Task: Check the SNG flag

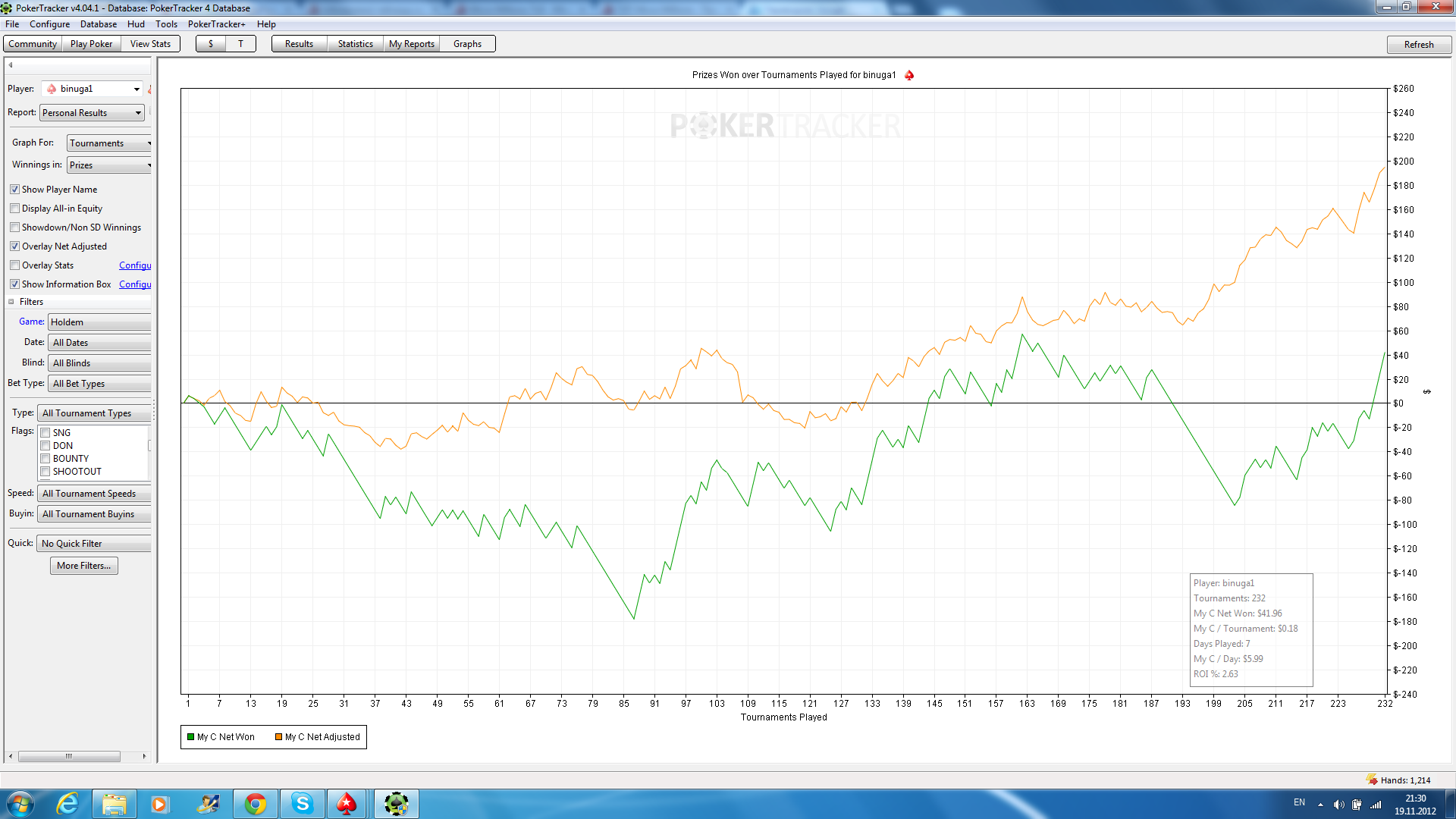Action: (45, 433)
